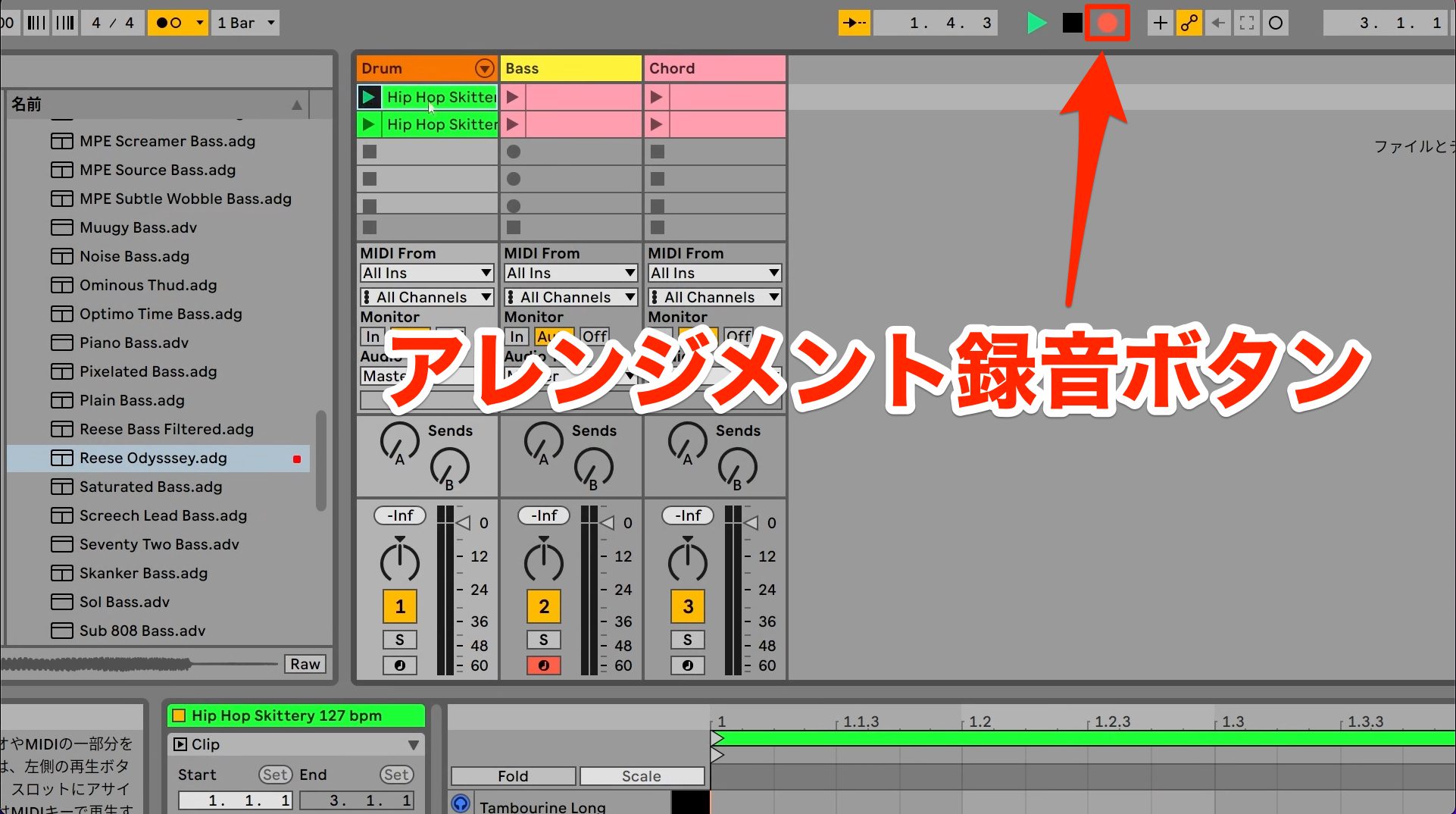Set Bass track monitor to Off
1456x814 pixels.
tap(595, 337)
